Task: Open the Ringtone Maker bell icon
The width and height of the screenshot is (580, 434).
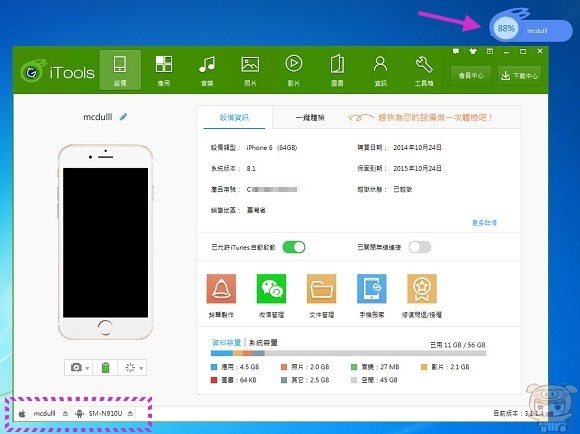Action: coord(221,289)
